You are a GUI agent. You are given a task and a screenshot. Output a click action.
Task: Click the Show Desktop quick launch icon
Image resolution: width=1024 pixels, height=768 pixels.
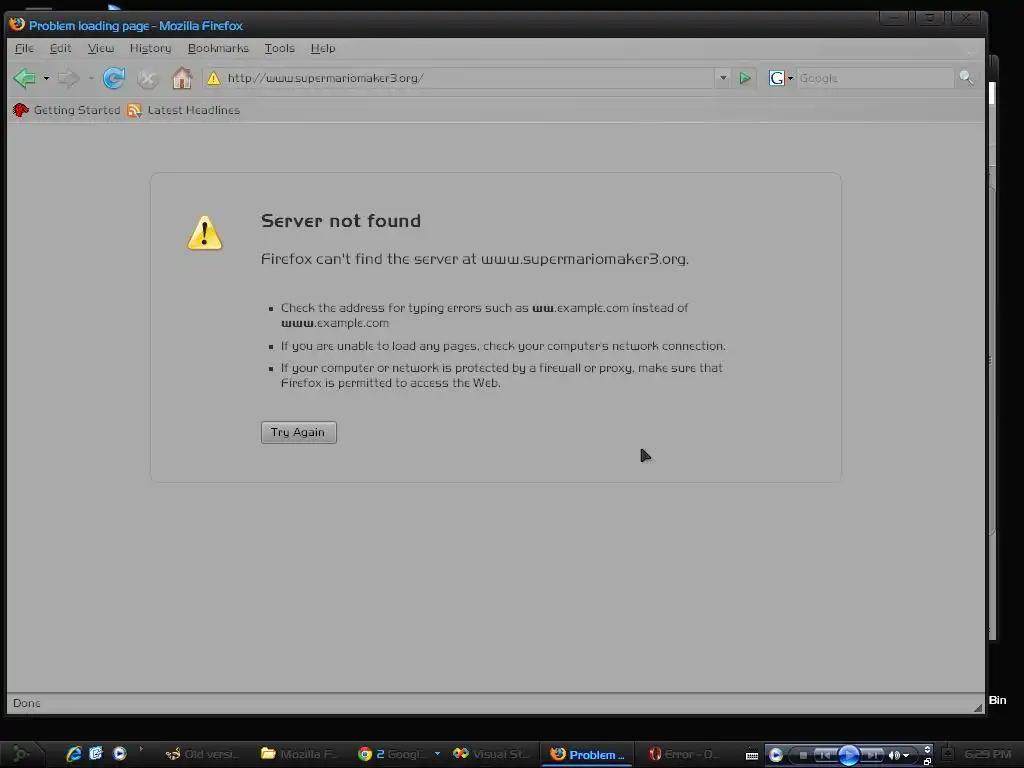click(x=96, y=754)
